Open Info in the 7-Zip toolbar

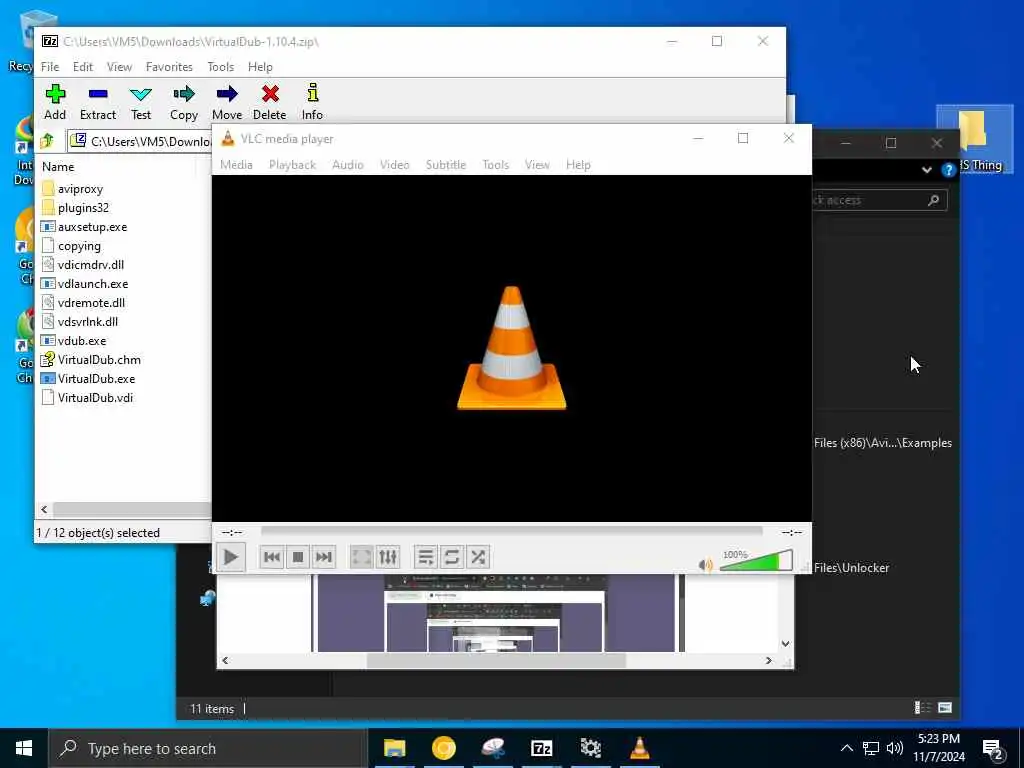[312, 103]
